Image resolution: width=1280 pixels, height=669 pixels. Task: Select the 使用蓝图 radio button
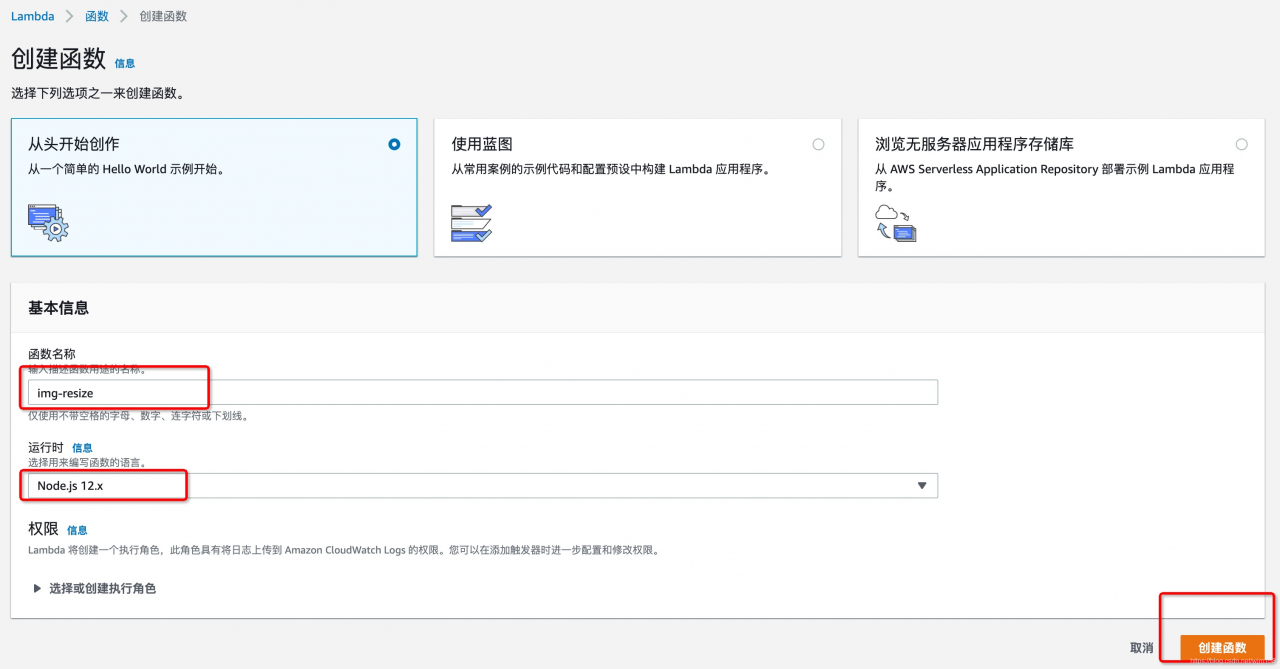click(818, 144)
